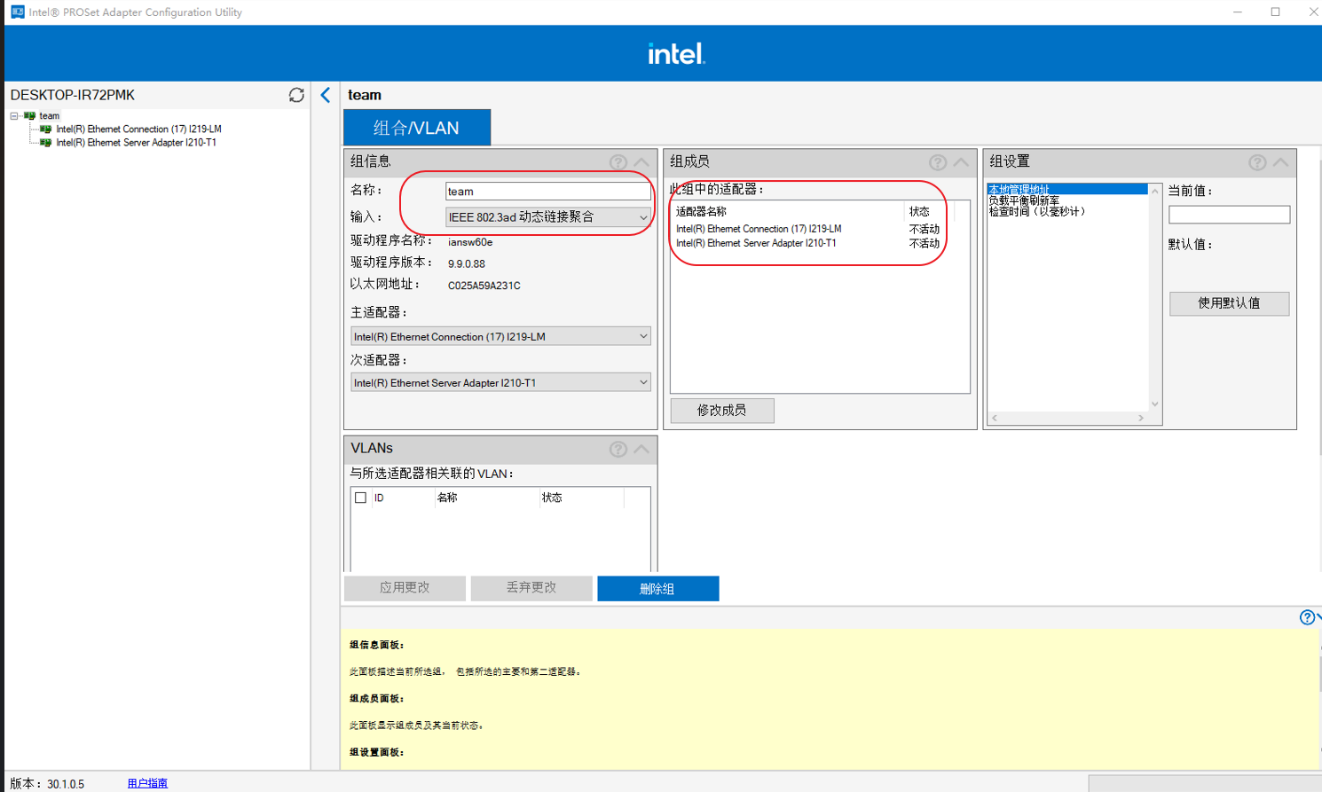The height and width of the screenshot is (792, 1322).
Task: Open the 主适配器 dropdown
Action: tap(501, 337)
